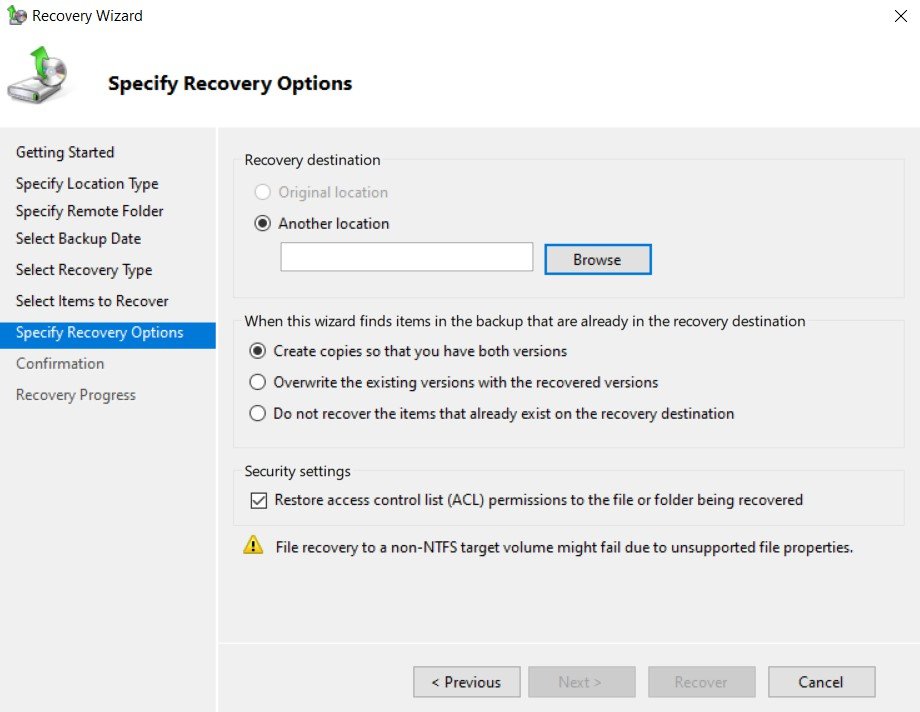
Task: Close the Recovery Wizard window
Action: pos(901,16)
